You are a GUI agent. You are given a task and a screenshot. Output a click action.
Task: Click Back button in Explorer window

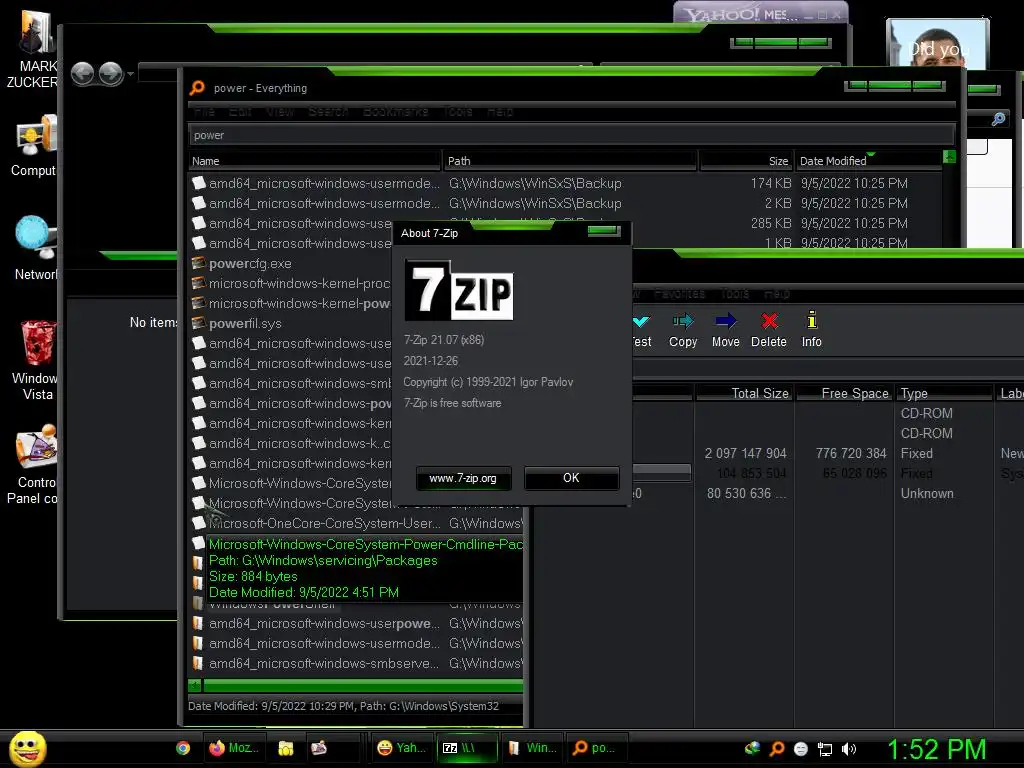click(82, 74)
